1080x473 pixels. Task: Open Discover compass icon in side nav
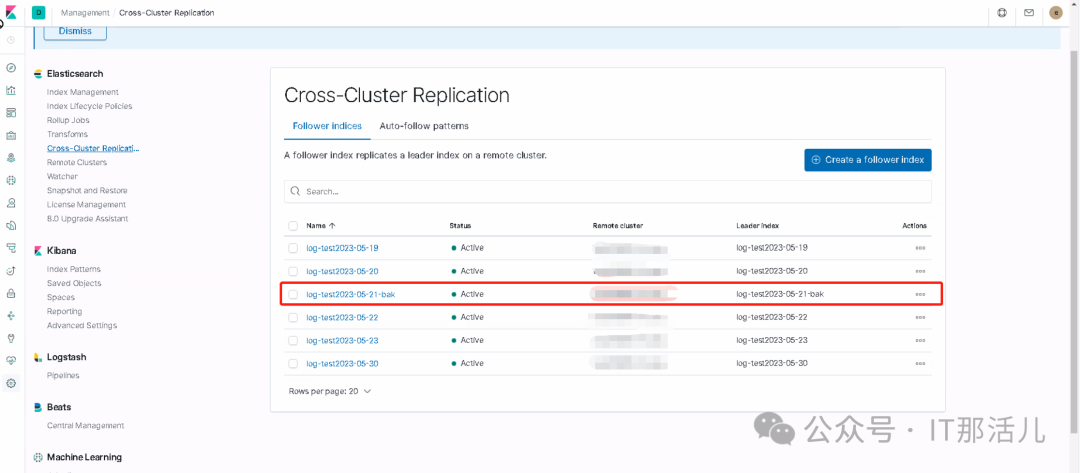coord(11,68)
